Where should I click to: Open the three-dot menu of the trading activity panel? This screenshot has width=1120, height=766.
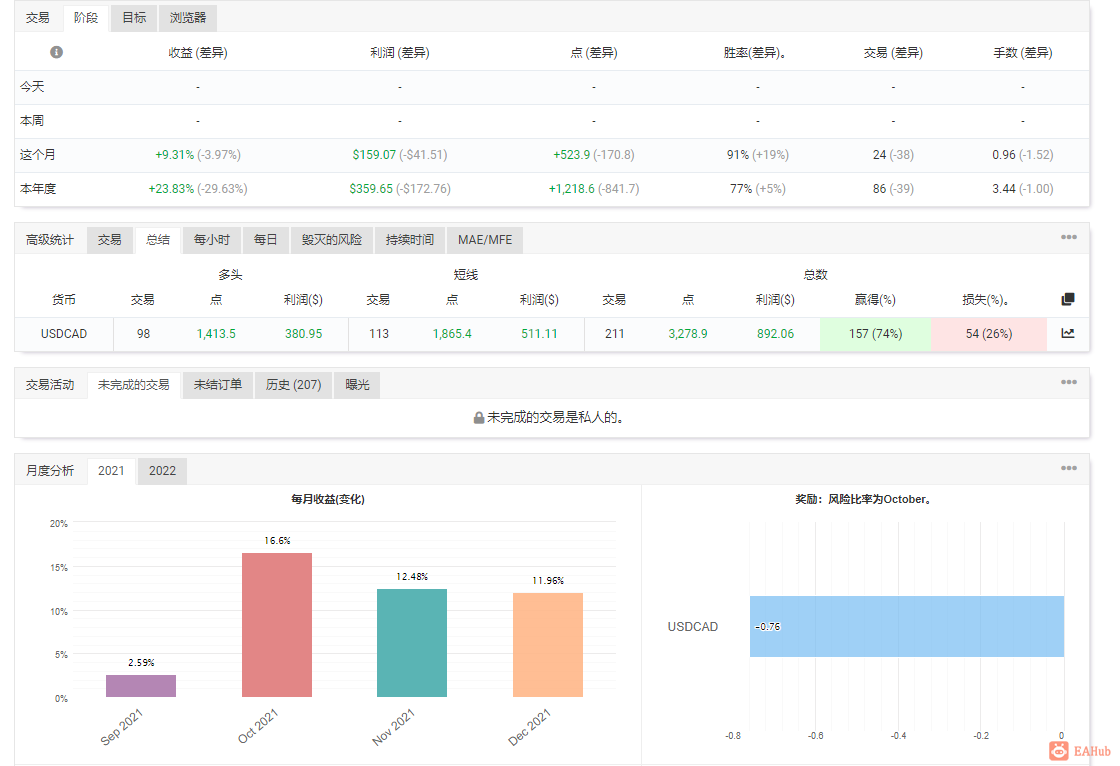coord(1069,382)
